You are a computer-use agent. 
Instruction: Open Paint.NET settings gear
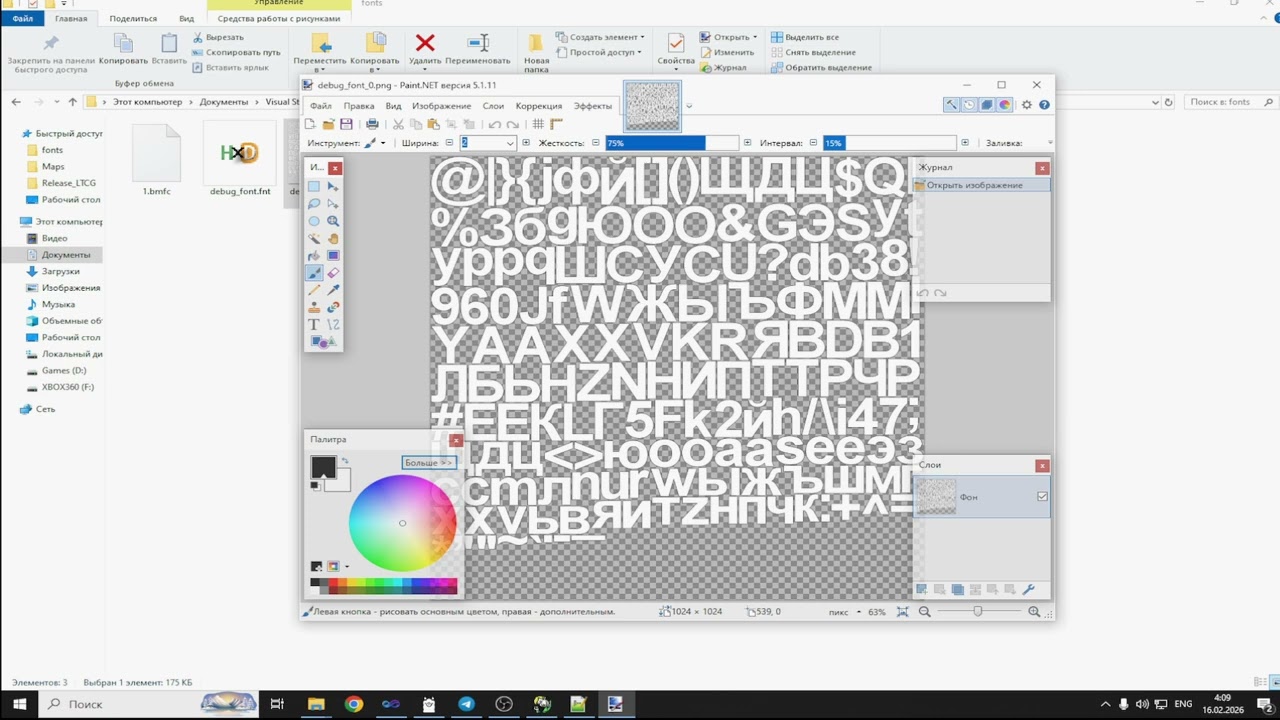click(x=1026, y=105)
